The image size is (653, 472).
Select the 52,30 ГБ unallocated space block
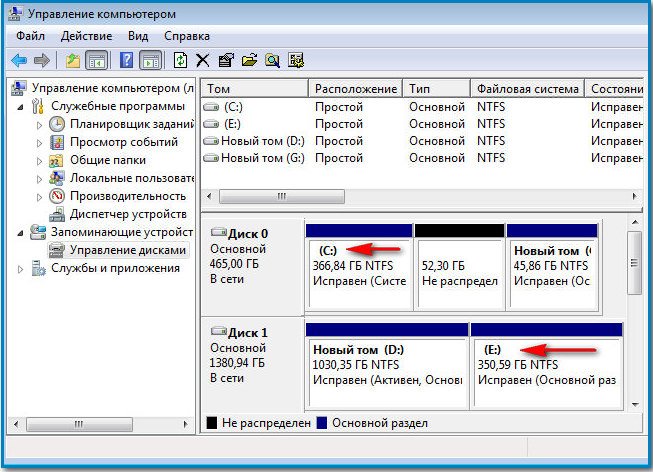click(x=458, y=270)
